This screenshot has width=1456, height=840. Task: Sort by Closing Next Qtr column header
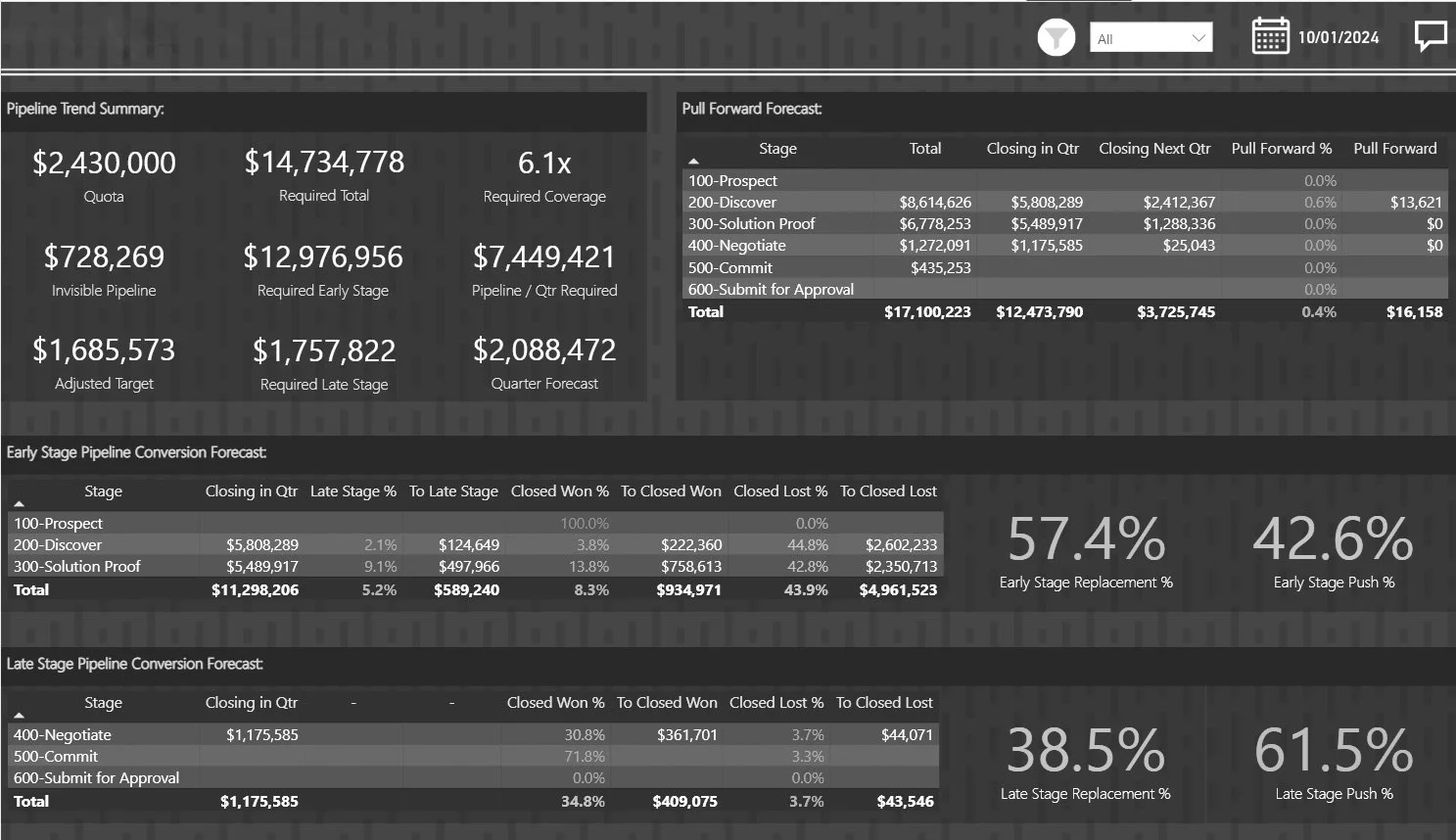pyautogui.click(x=1154, y=149)
